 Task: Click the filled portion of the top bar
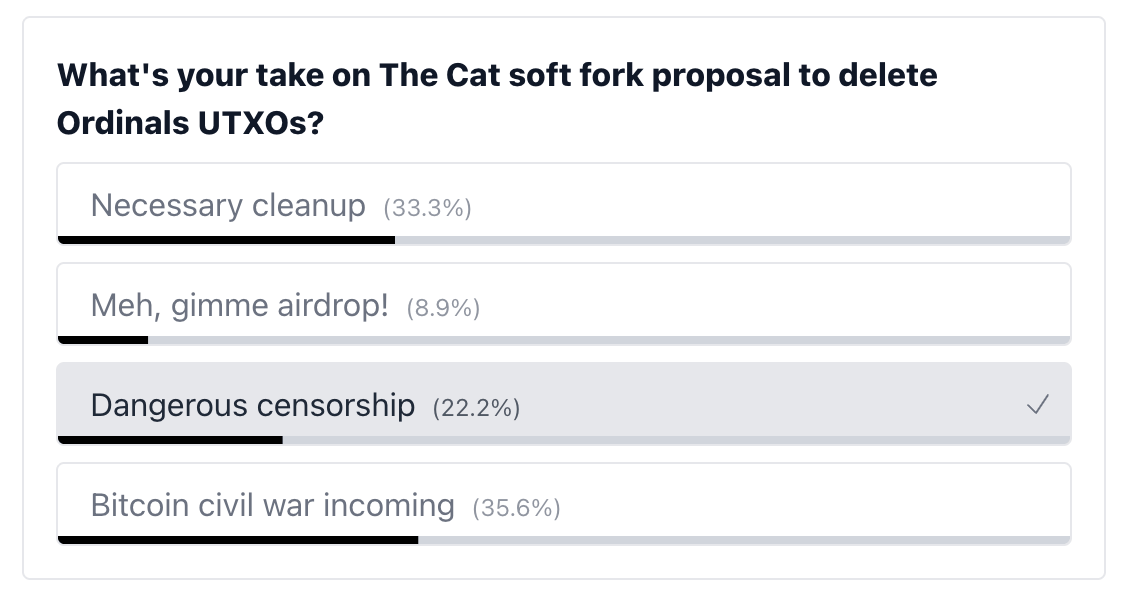pos(227,240)
